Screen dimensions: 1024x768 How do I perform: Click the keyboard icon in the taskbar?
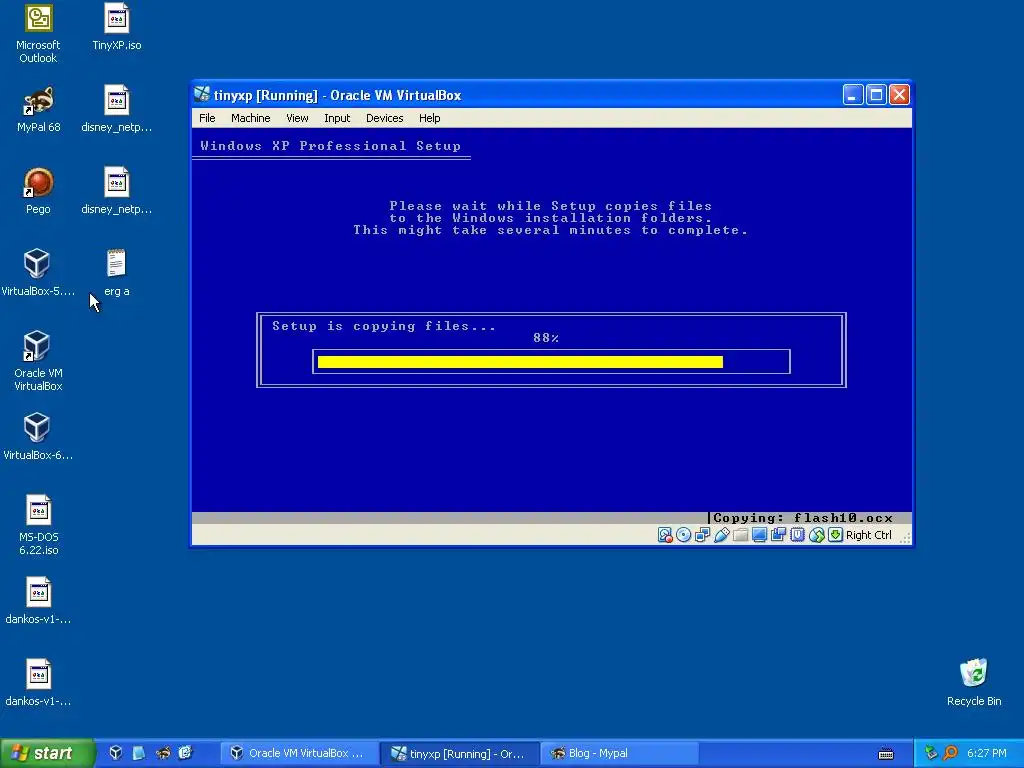(886, 754)
